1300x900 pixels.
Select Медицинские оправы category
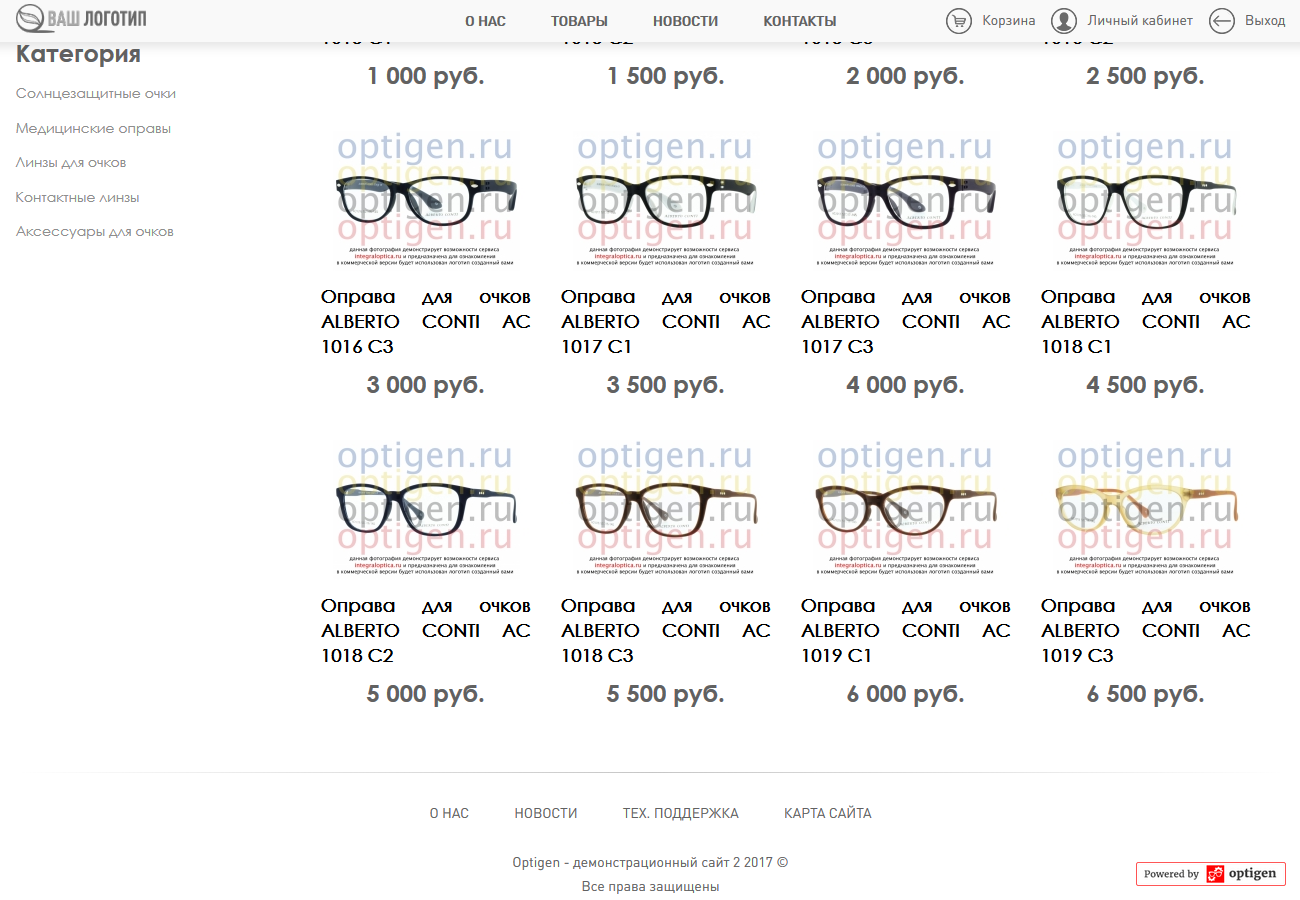click(x=93, y=129)
